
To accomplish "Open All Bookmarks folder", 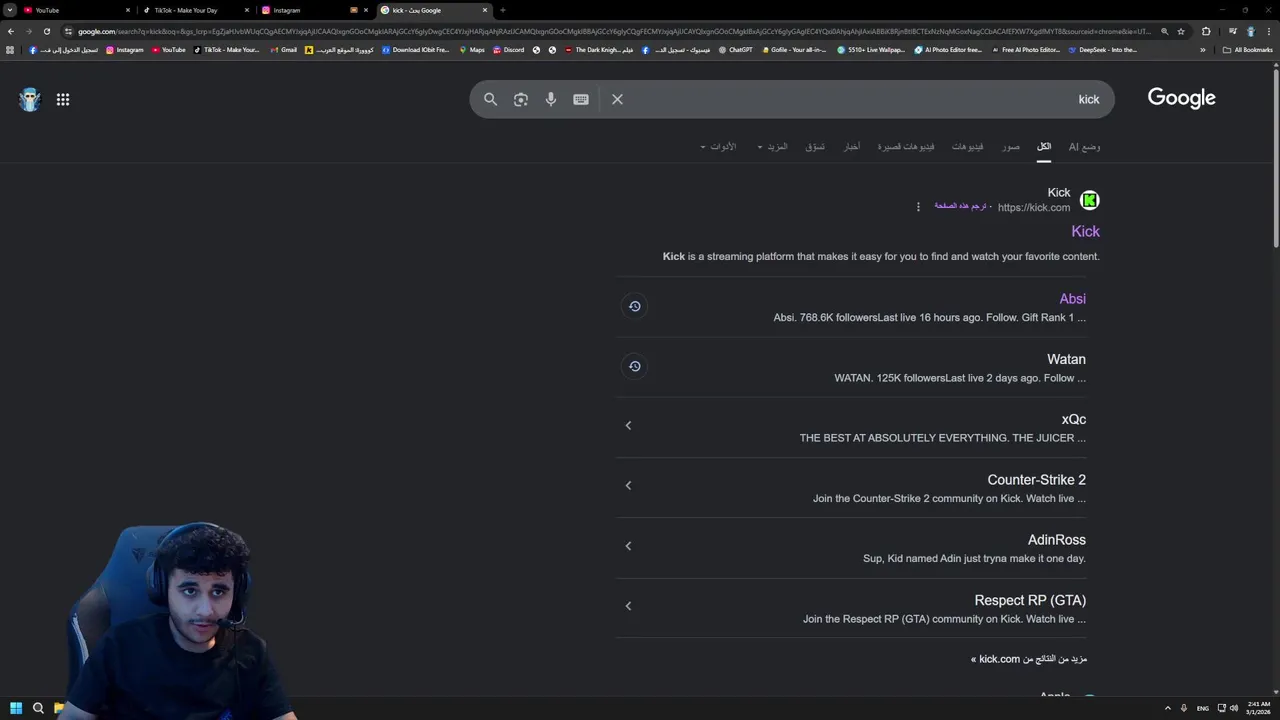I will coord(1247,50).
